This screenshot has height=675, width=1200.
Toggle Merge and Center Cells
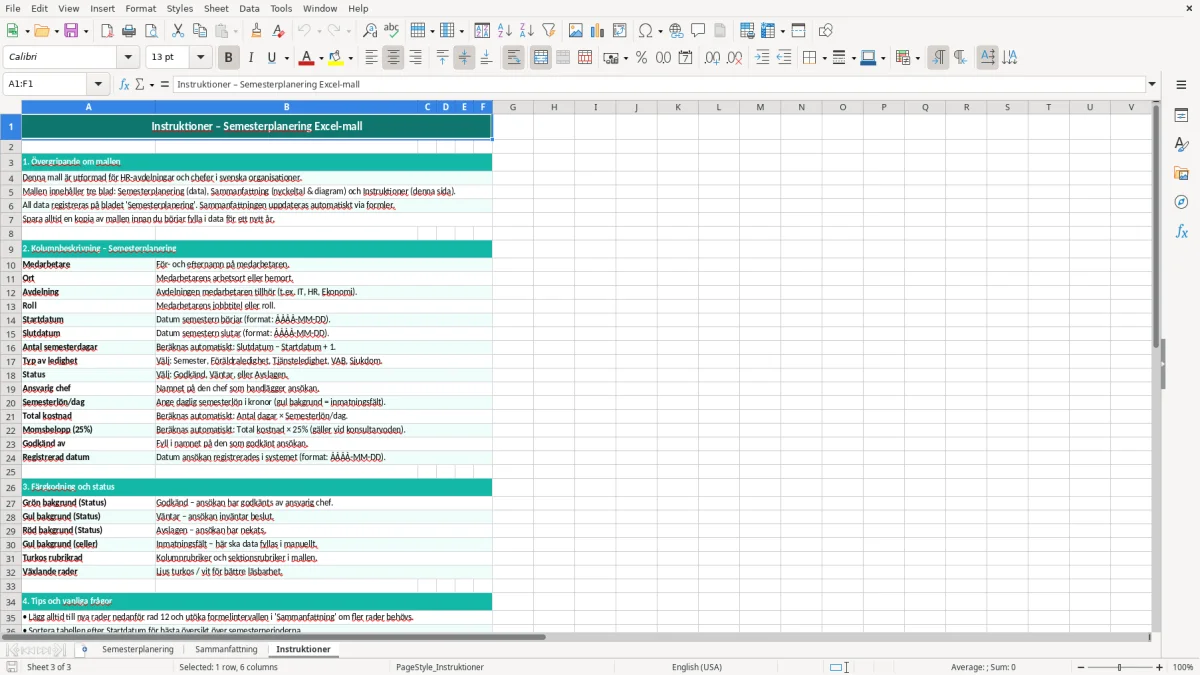pos(541,58)
